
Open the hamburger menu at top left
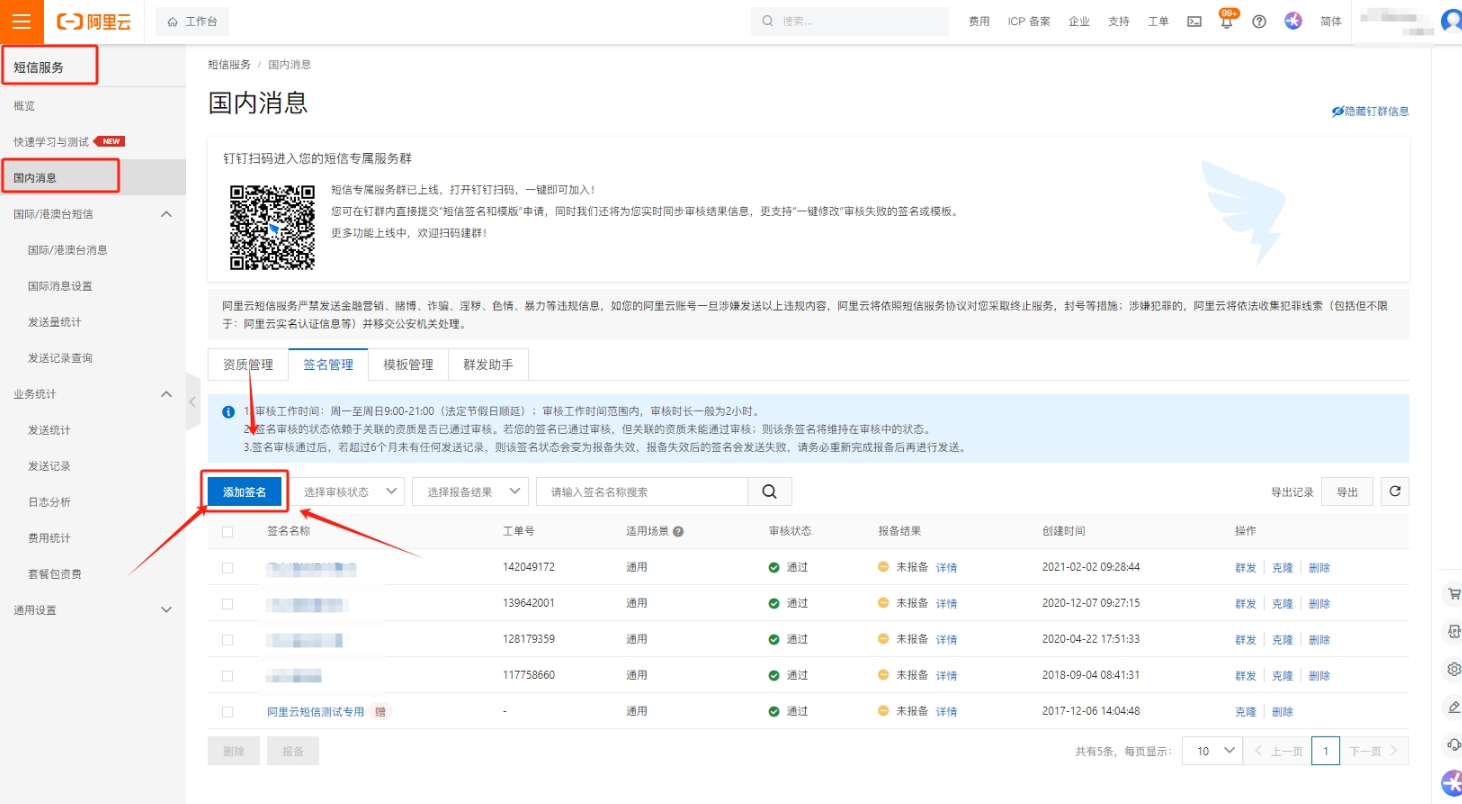21,21
